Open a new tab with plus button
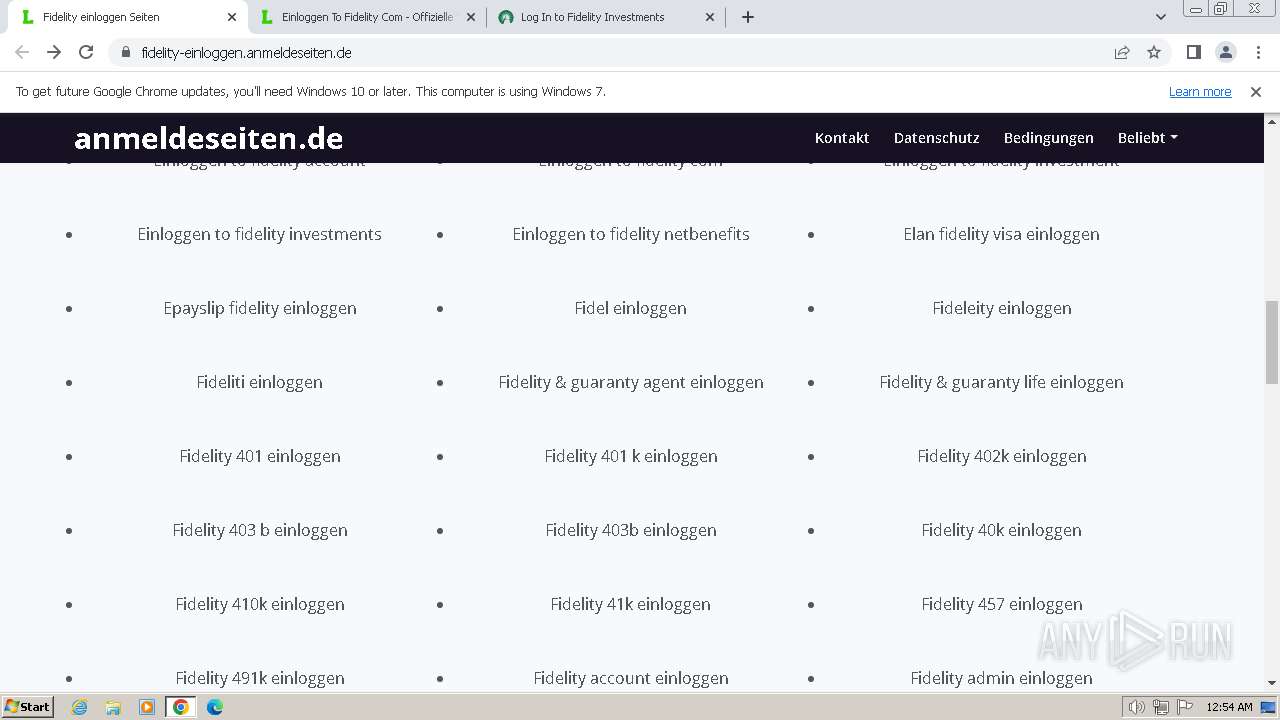This screenshot has height=720, width=1280. [748, 17]
